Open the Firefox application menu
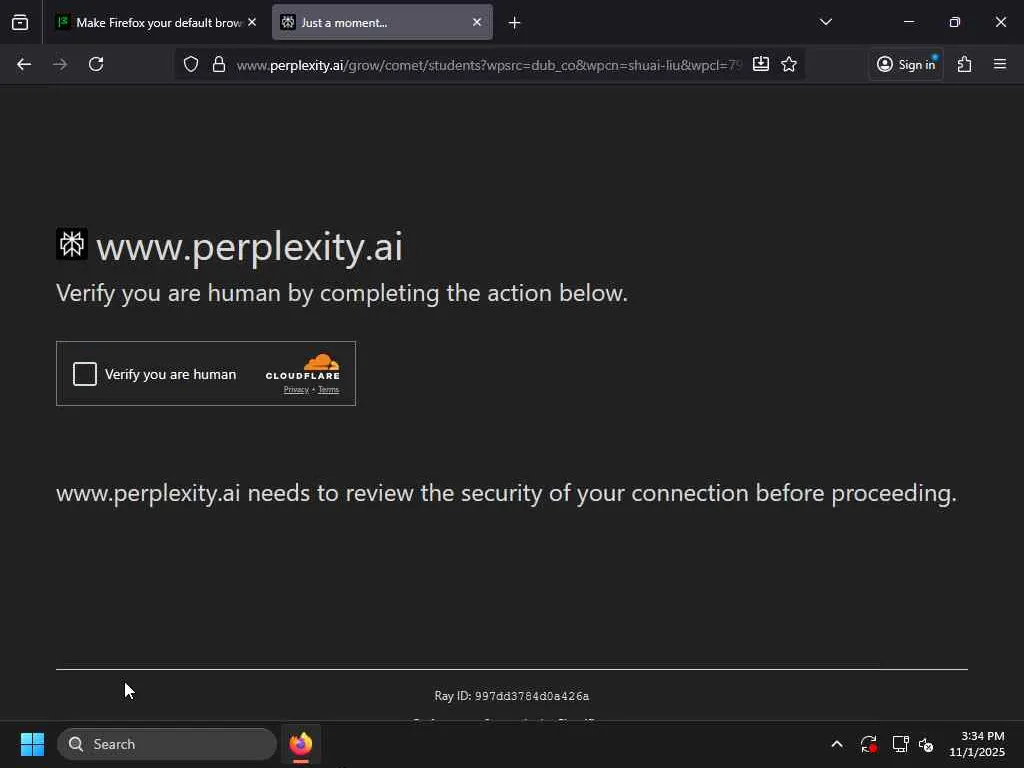 pyautogui.click(x=1000, y=64)
